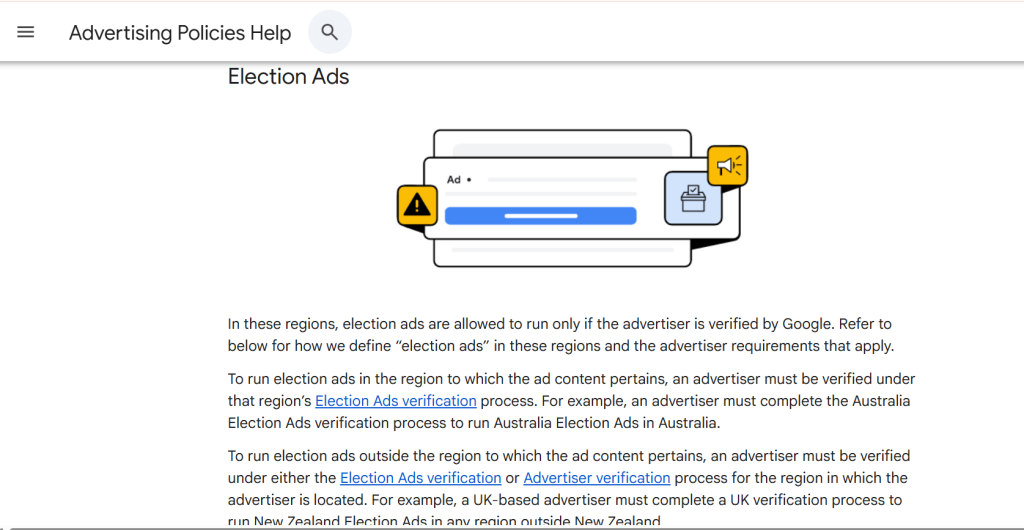Click the search magnifier icon
The height and width of the screenshot is (530, 1024).
tap(330, 32)
